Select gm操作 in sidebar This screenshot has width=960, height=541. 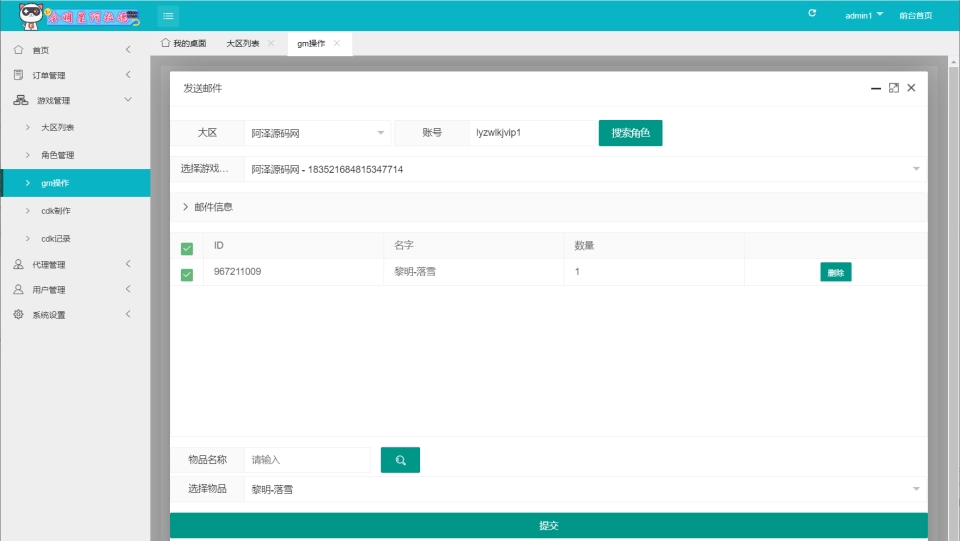pyautogui.click(x=75, y=183)
